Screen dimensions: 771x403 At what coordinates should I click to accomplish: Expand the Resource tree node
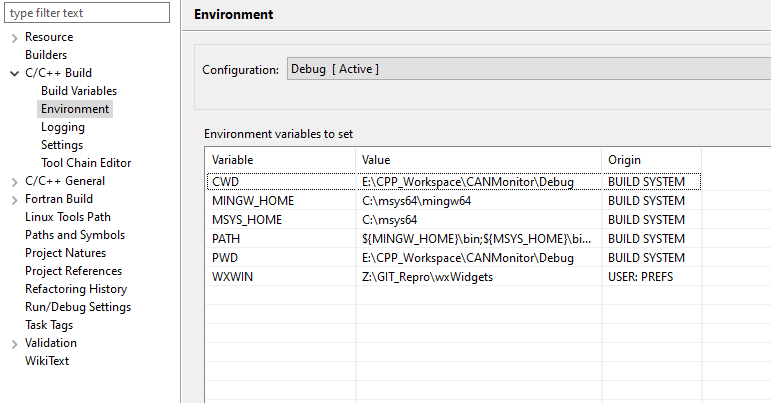pos(14,37)
